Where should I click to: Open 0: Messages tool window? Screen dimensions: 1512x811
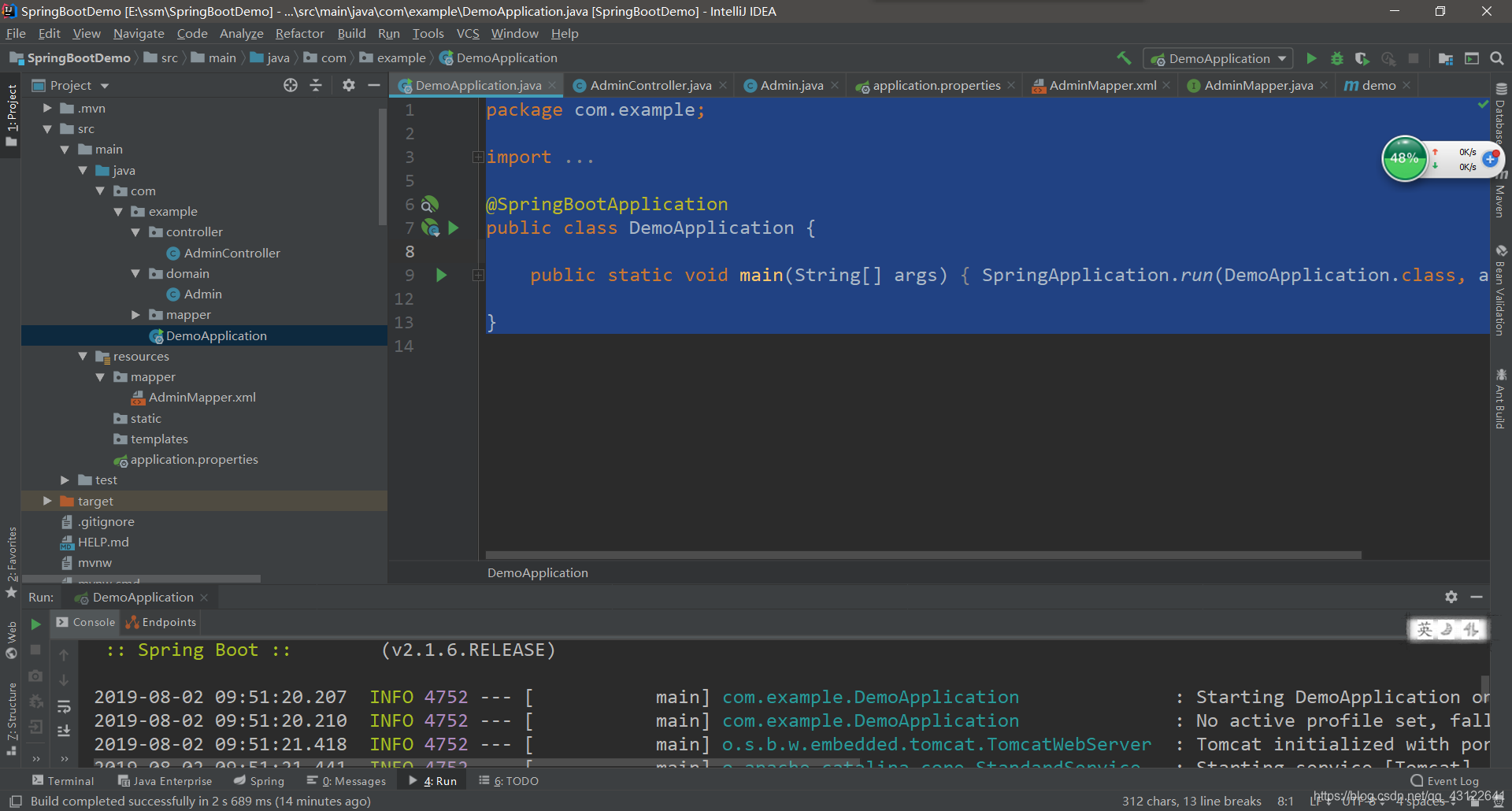346,781
